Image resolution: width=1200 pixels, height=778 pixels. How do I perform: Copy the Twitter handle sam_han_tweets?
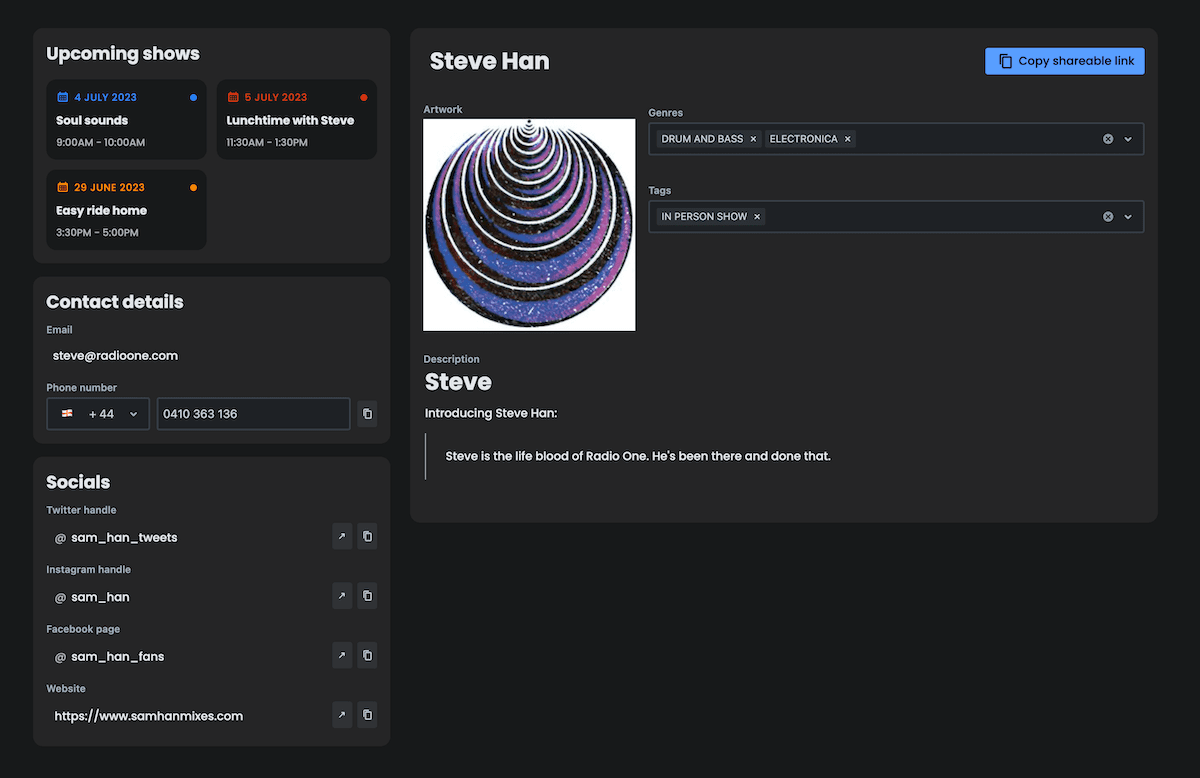(x=367, y=536)
